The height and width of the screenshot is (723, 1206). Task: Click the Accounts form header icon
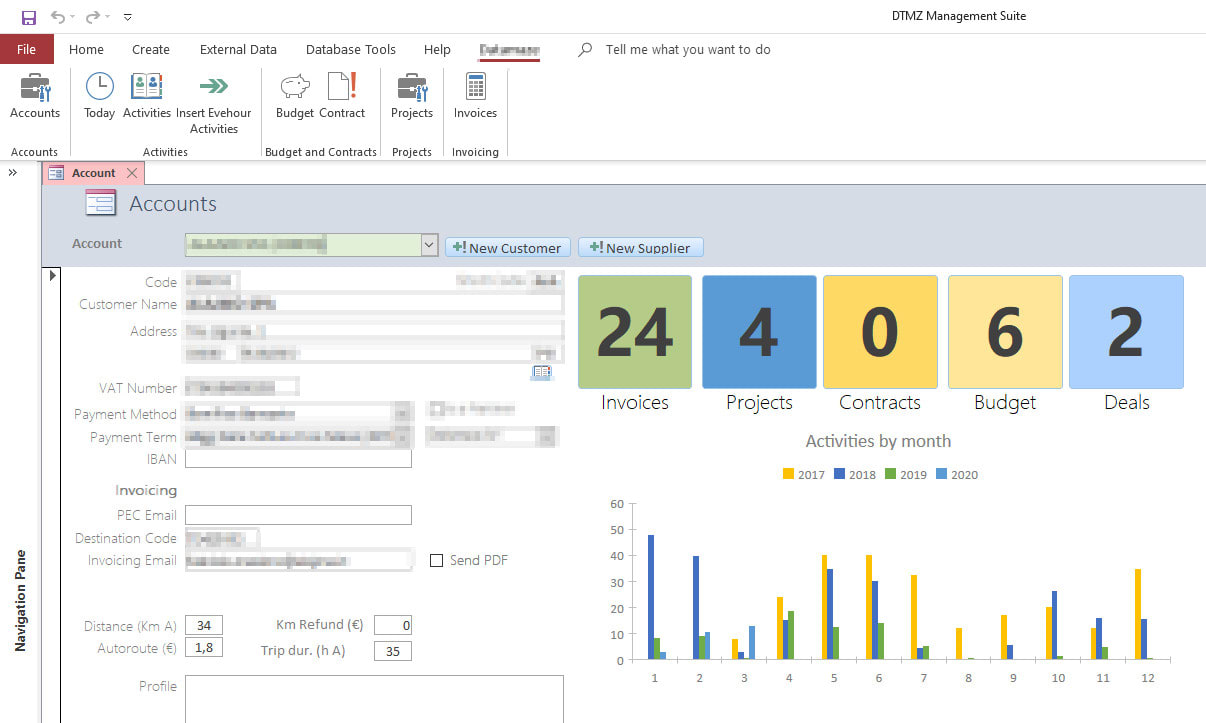click(100, 203)
